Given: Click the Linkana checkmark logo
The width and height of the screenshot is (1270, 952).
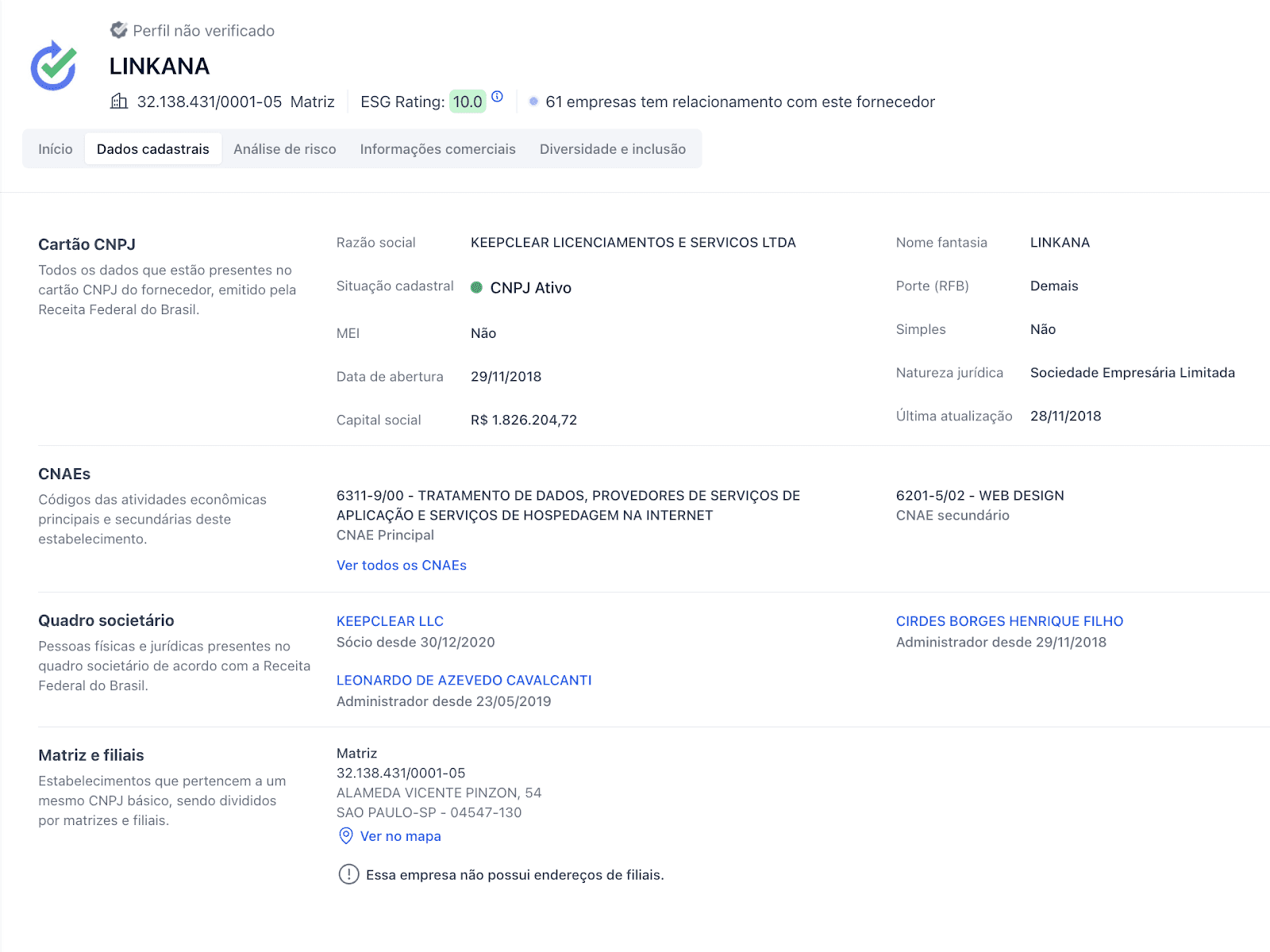Looking at the screenshot, I should [x=54, y=65].
